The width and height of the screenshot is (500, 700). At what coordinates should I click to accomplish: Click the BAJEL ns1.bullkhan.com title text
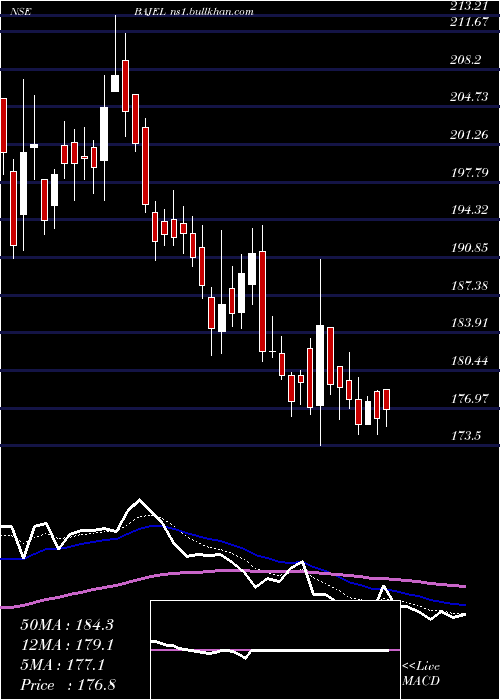point(193,12)
